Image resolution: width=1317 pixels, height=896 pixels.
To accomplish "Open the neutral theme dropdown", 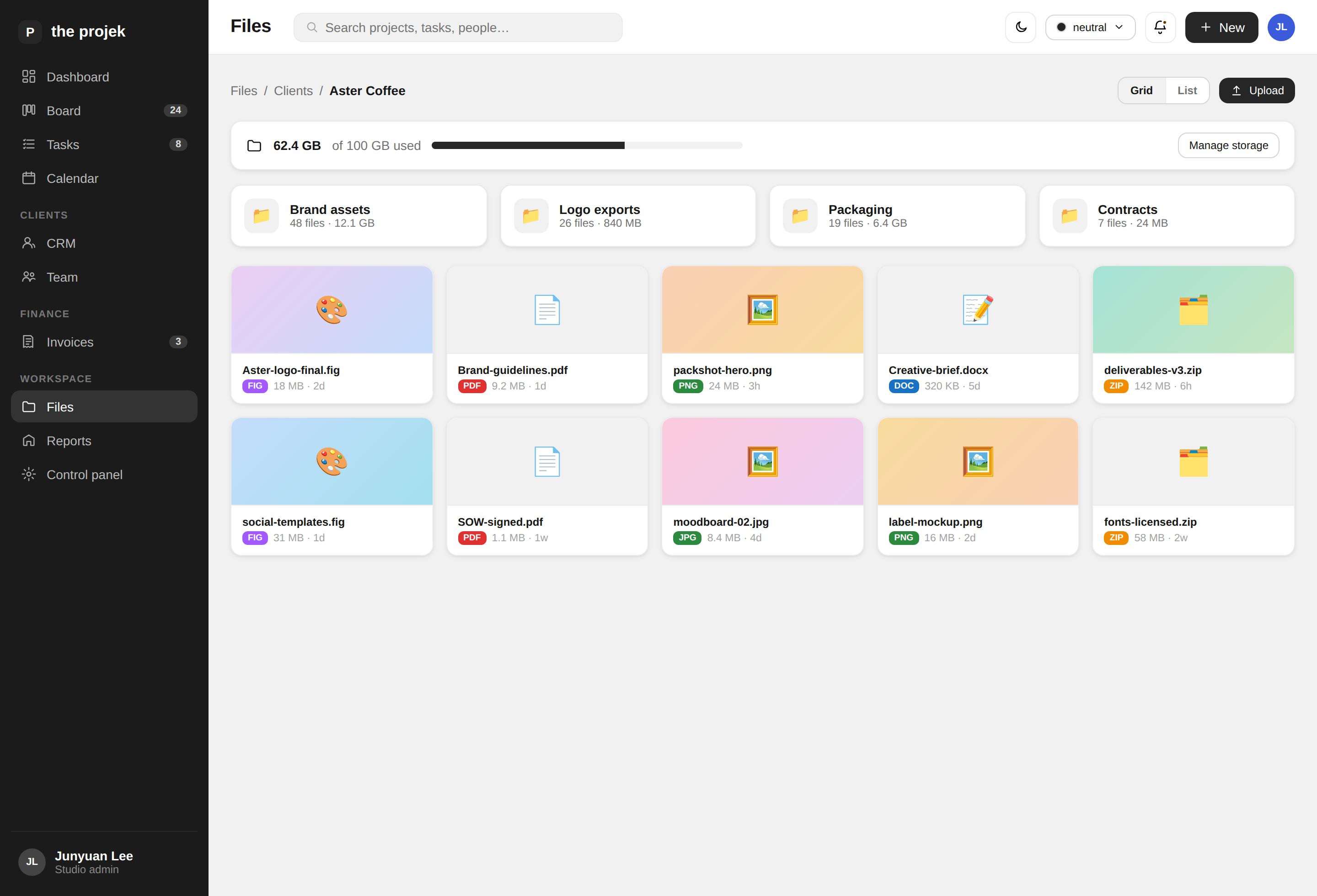I will click(1090, 27).
